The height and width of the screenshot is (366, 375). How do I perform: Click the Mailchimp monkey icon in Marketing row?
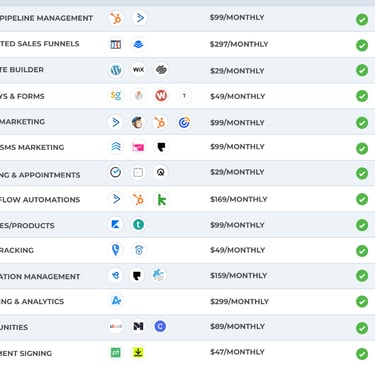pos(137,122)
